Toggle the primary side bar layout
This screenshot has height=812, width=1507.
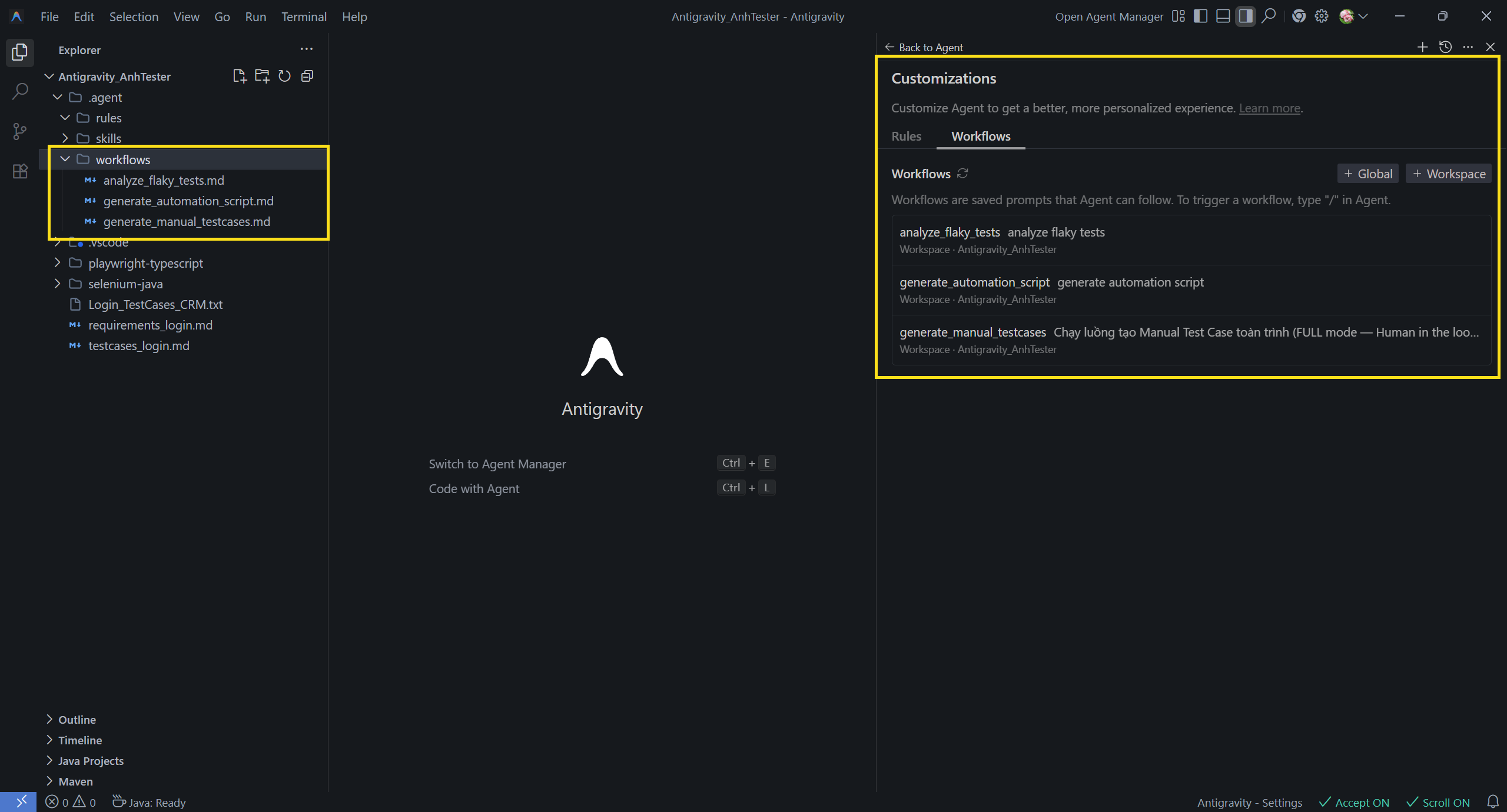click(1200, 16)
